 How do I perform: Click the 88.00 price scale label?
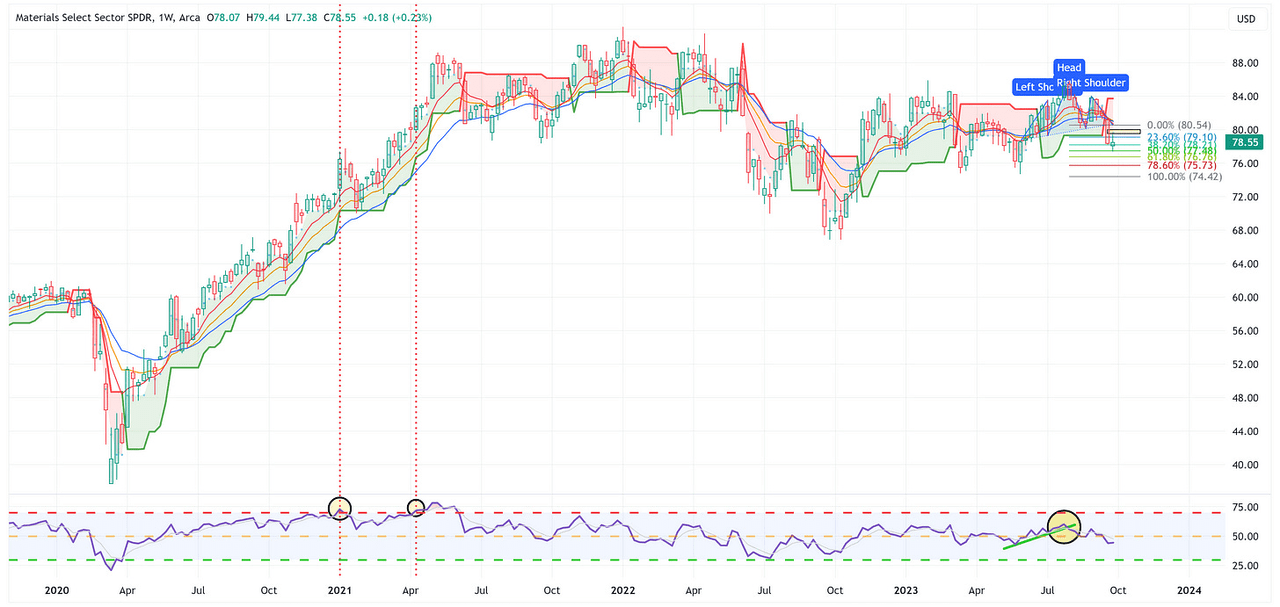pyautogui.click(x=1244, y=63)
